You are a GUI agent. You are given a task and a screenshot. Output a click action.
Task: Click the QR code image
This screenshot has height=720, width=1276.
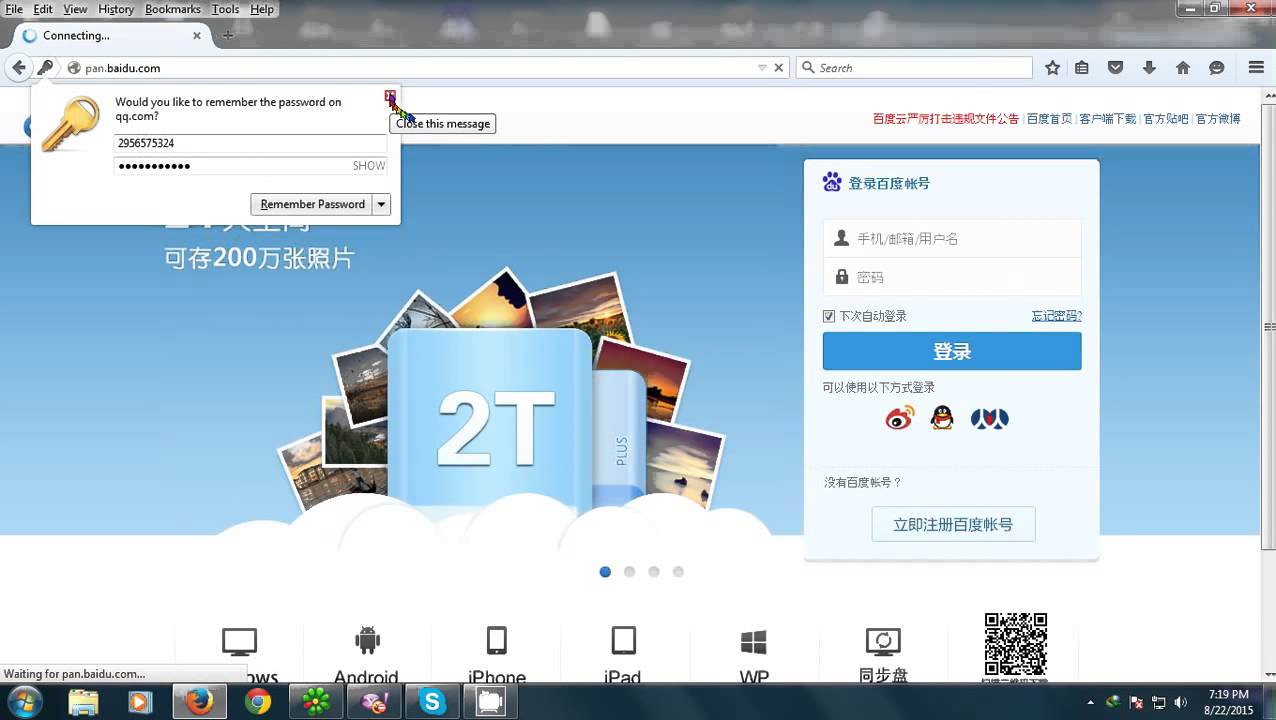click(x=1015, y=644)
